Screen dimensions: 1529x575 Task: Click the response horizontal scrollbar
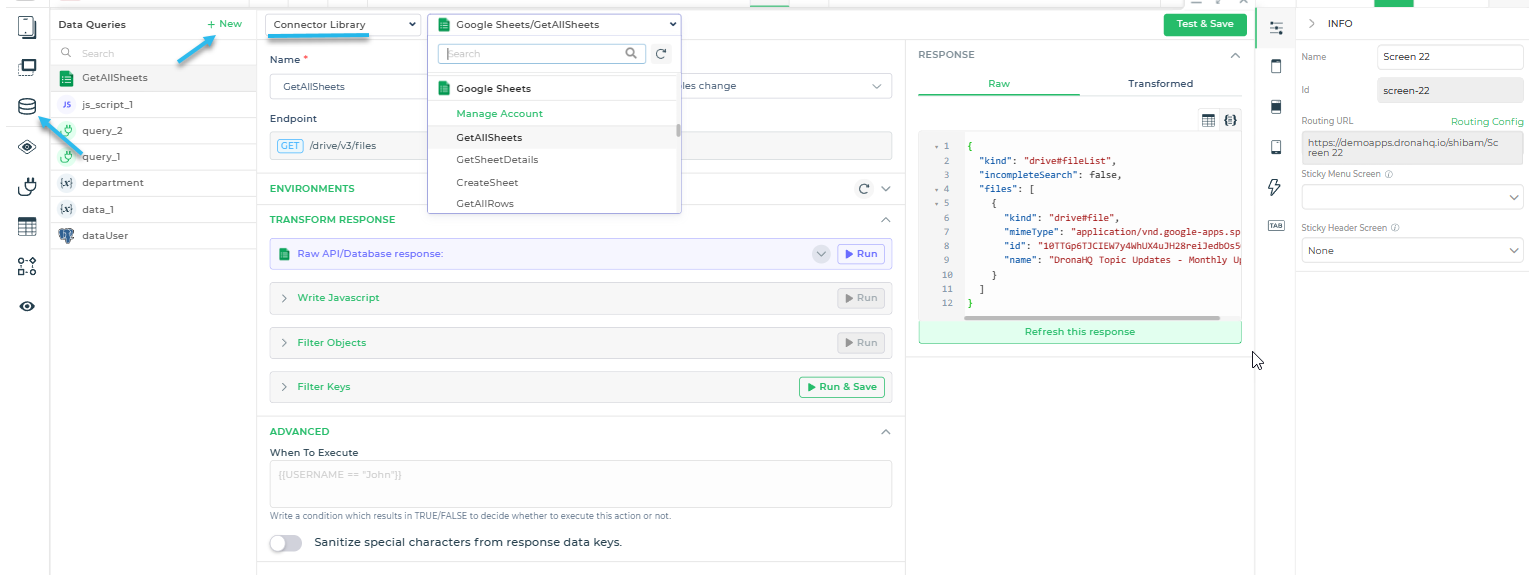coord(1092,318)
